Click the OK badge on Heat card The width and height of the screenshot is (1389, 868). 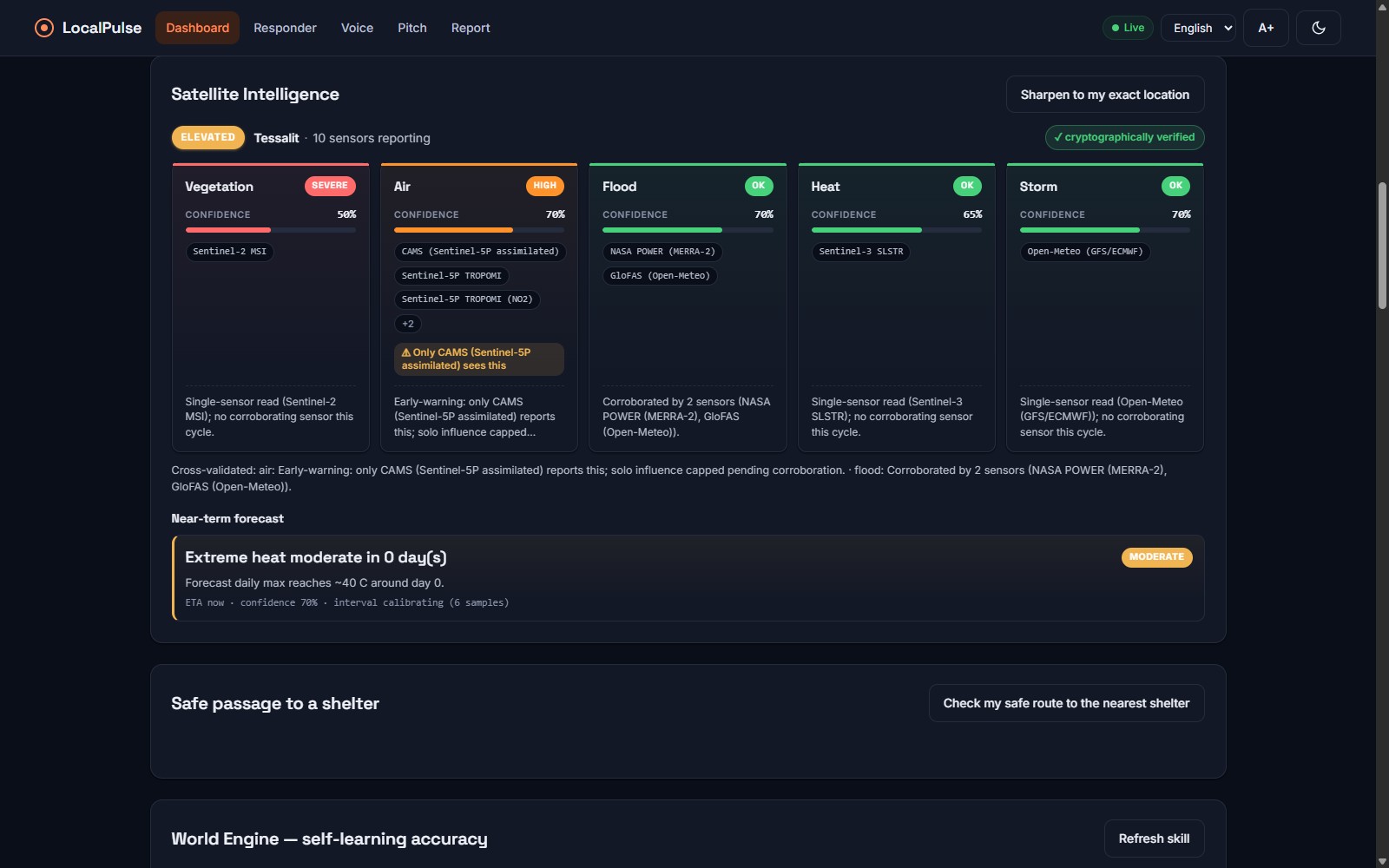click(x=967, y=186)
